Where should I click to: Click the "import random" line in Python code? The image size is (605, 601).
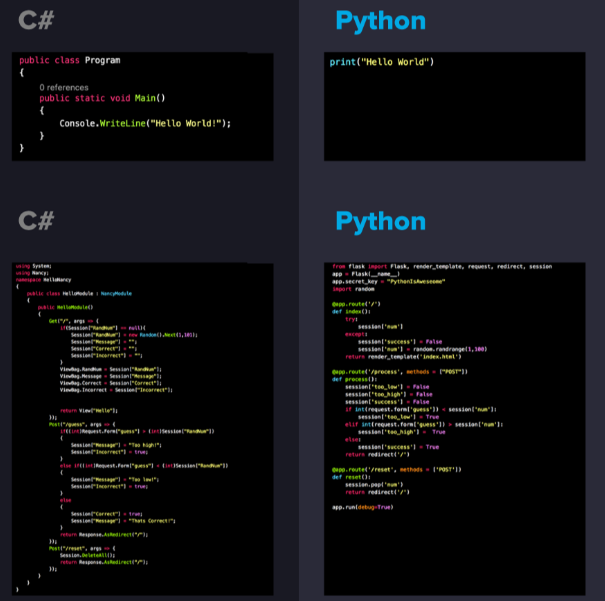click(353, 289)
